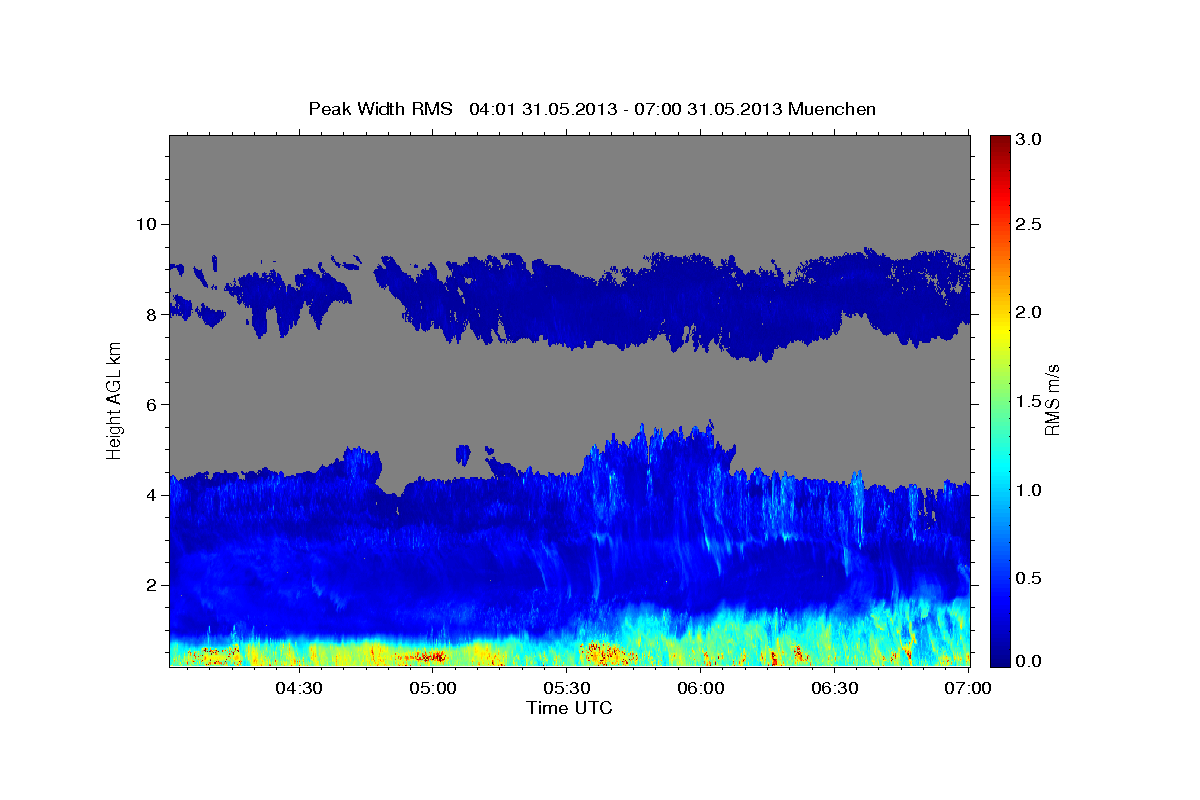The height and width of the screenshot is (800, 1200).
Task: Click the colorbar label '2.0'
Action: tap(1029, 313)
